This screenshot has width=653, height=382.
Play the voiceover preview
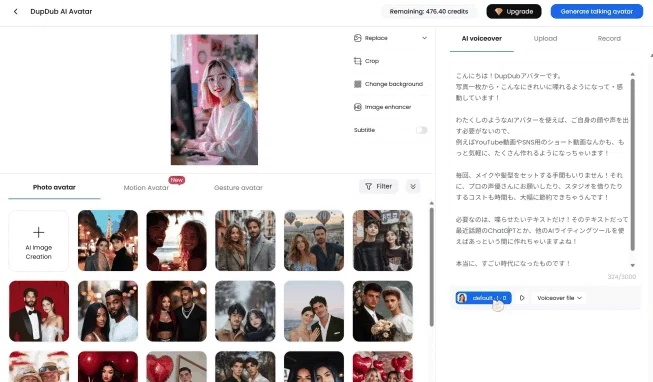point(522,298)
